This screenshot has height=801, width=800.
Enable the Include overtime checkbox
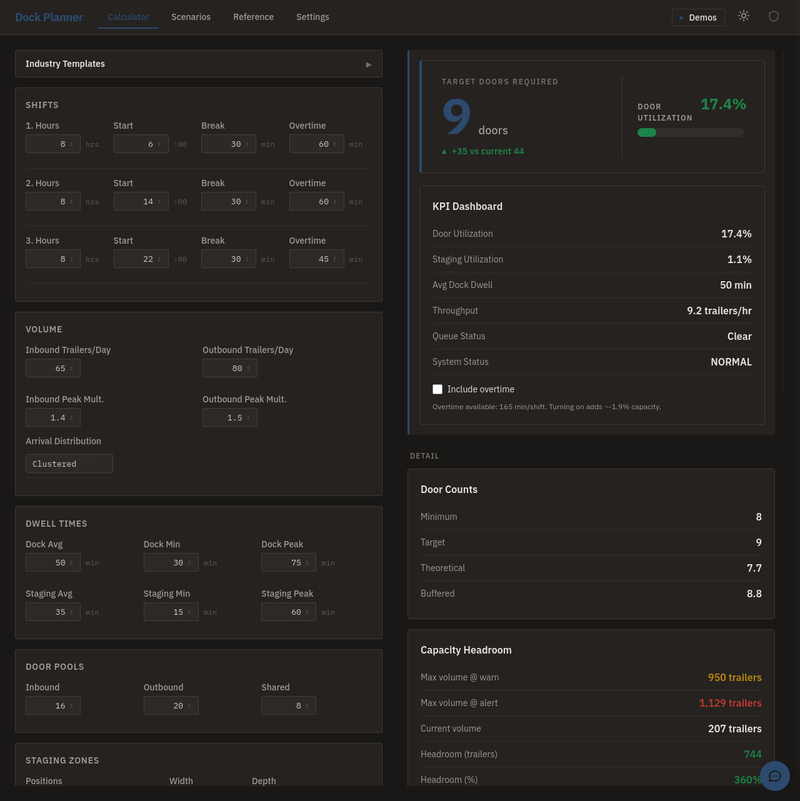pyautogui.click(x=437, y=389)
